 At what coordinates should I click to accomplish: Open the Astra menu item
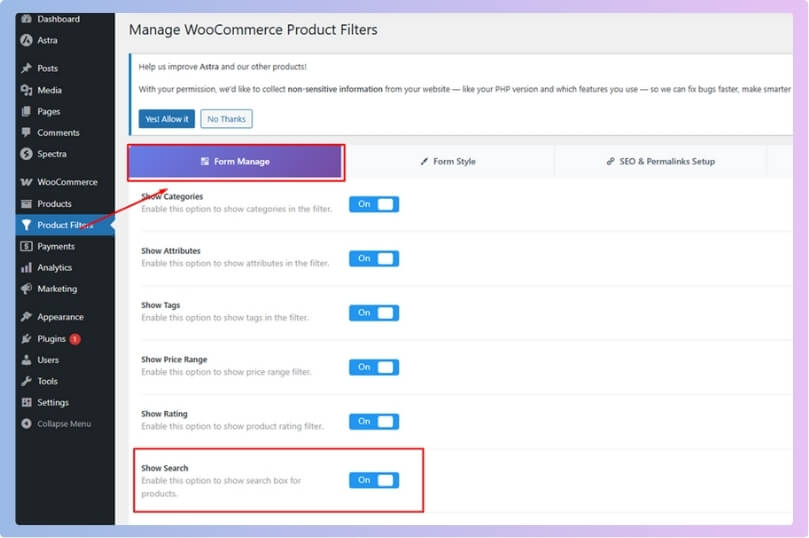[65, 40]
